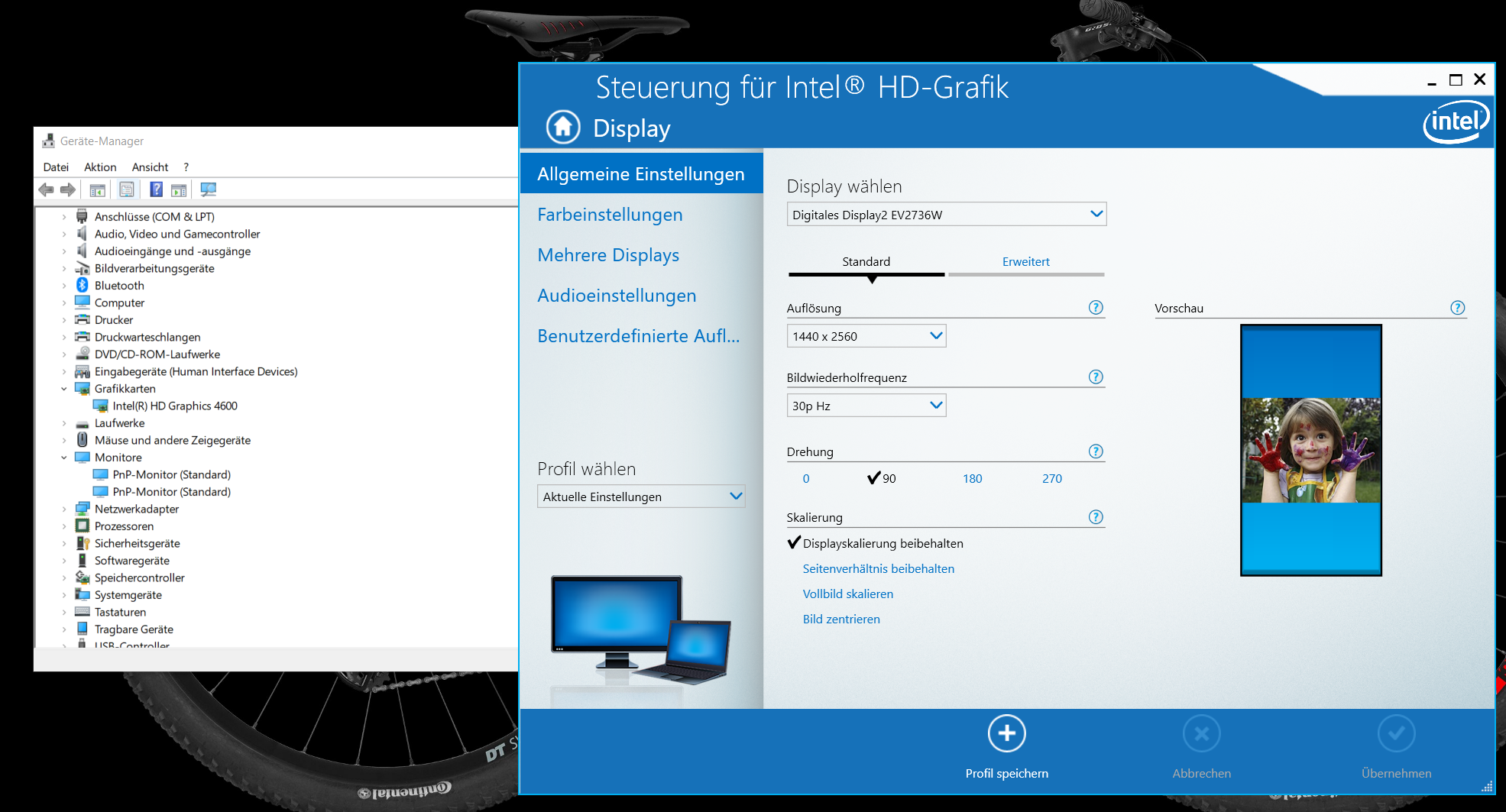Screen dimensions: 1506x812
Task: Select Tastaturen category
Action: (x=120, y=612)
